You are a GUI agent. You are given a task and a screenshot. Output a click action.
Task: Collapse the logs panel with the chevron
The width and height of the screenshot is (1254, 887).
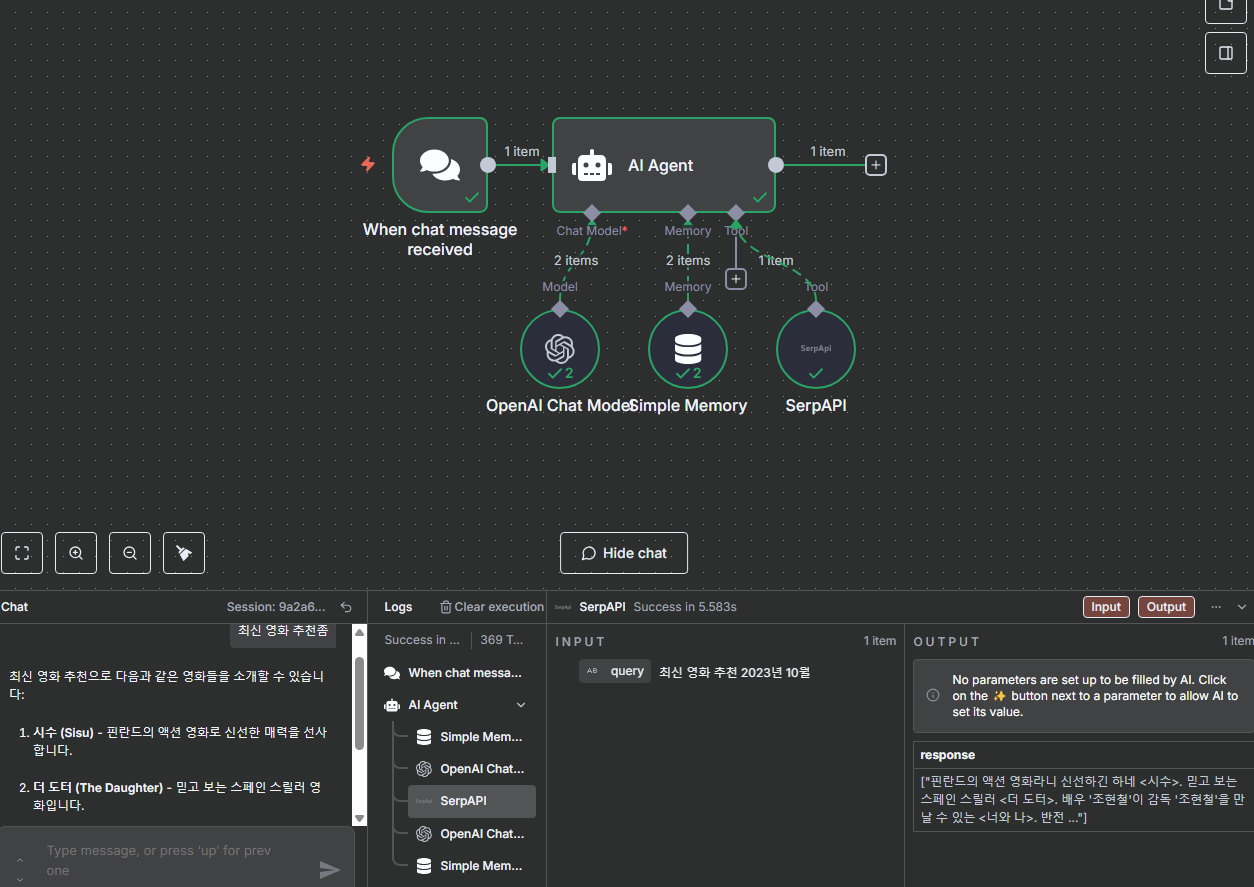pos(1242,607)
